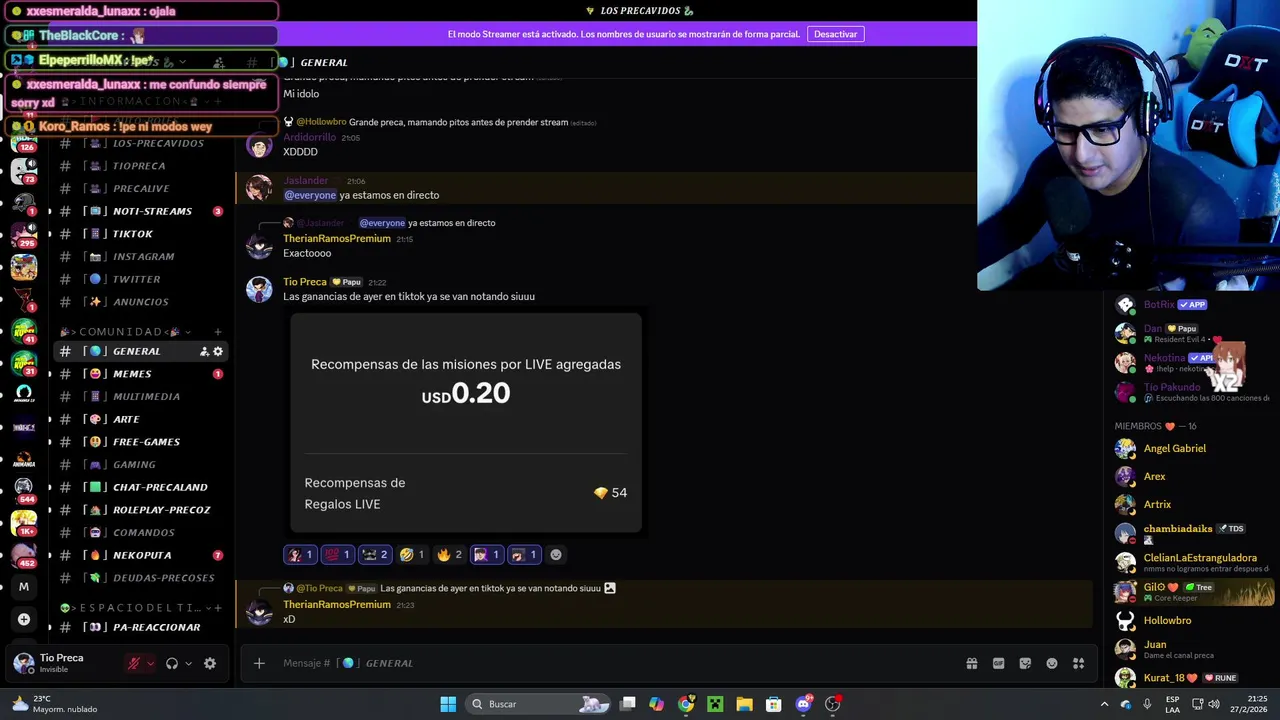The height and width of the screenshot is (720, 1280).
Task: Open the GAMING channel
Action: point(141,465)
